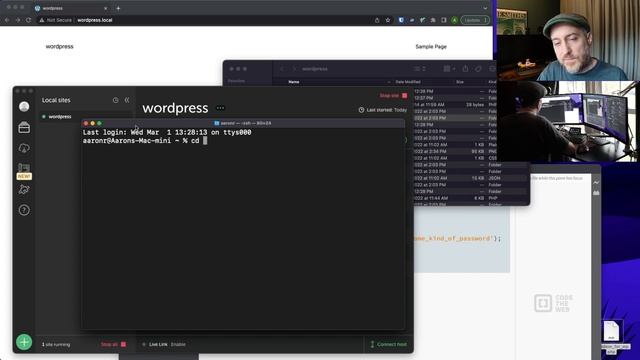Click the Terminal command prompt line
The image size is (640, 360).
pyautogui.click(x=145, y=140)
